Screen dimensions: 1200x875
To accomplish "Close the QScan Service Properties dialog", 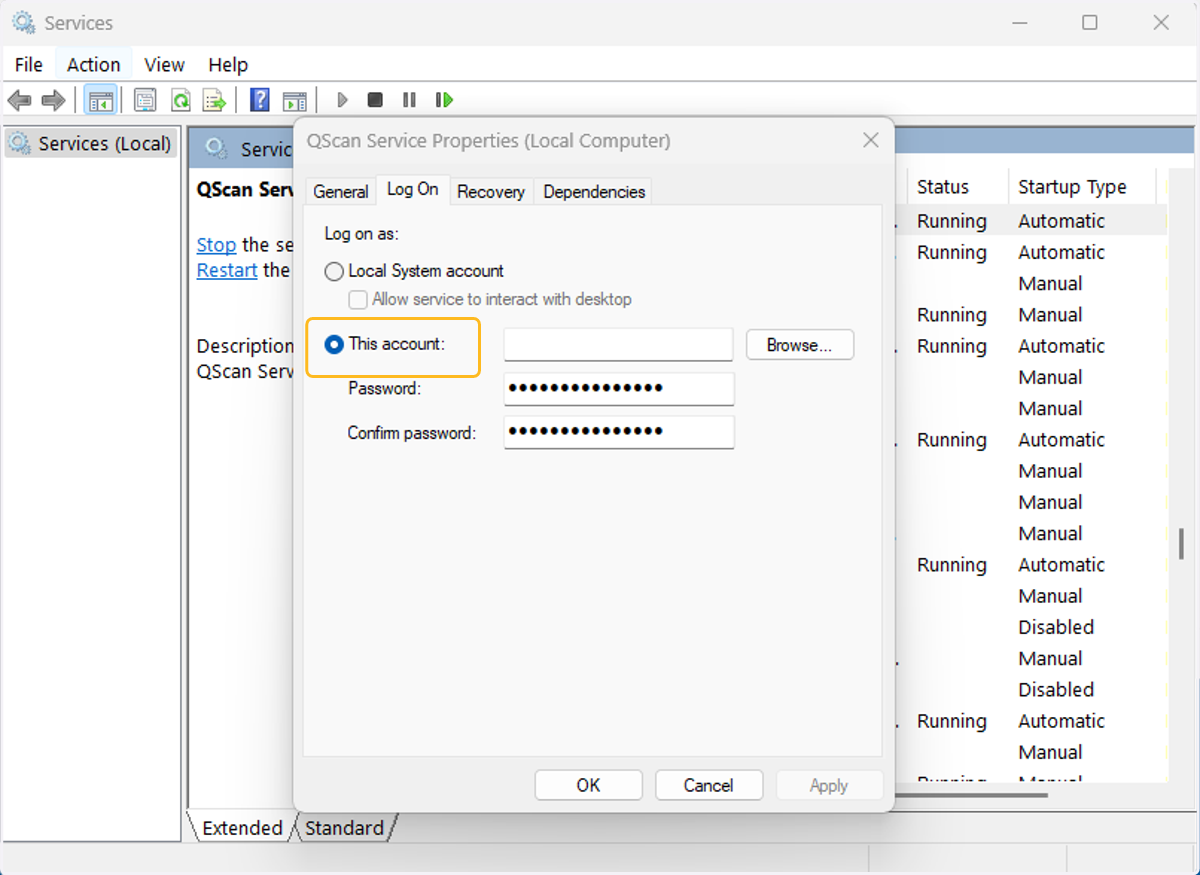I will (871, 141).
